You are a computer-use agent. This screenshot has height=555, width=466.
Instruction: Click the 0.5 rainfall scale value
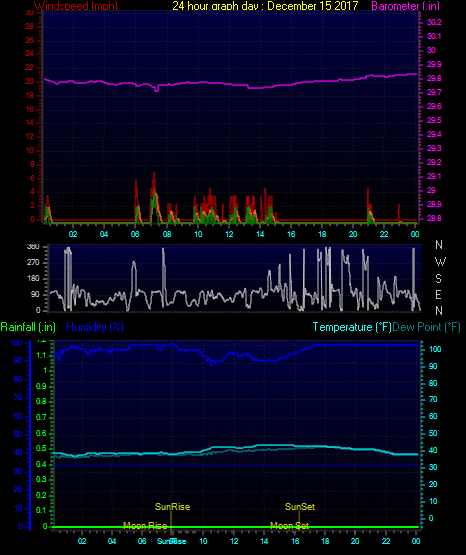pyautogui.click(x=41, y=448)
